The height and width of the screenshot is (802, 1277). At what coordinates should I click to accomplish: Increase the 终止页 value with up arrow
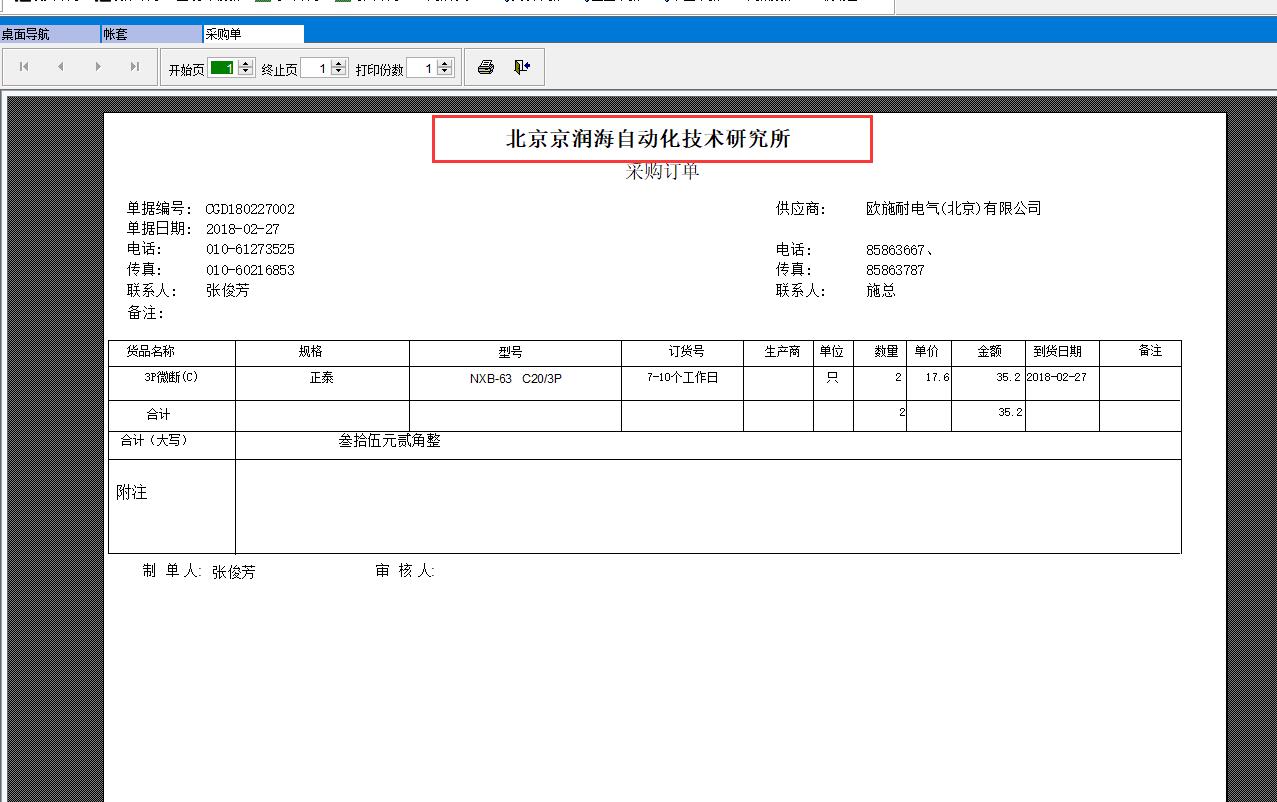(x=338, y=64)
